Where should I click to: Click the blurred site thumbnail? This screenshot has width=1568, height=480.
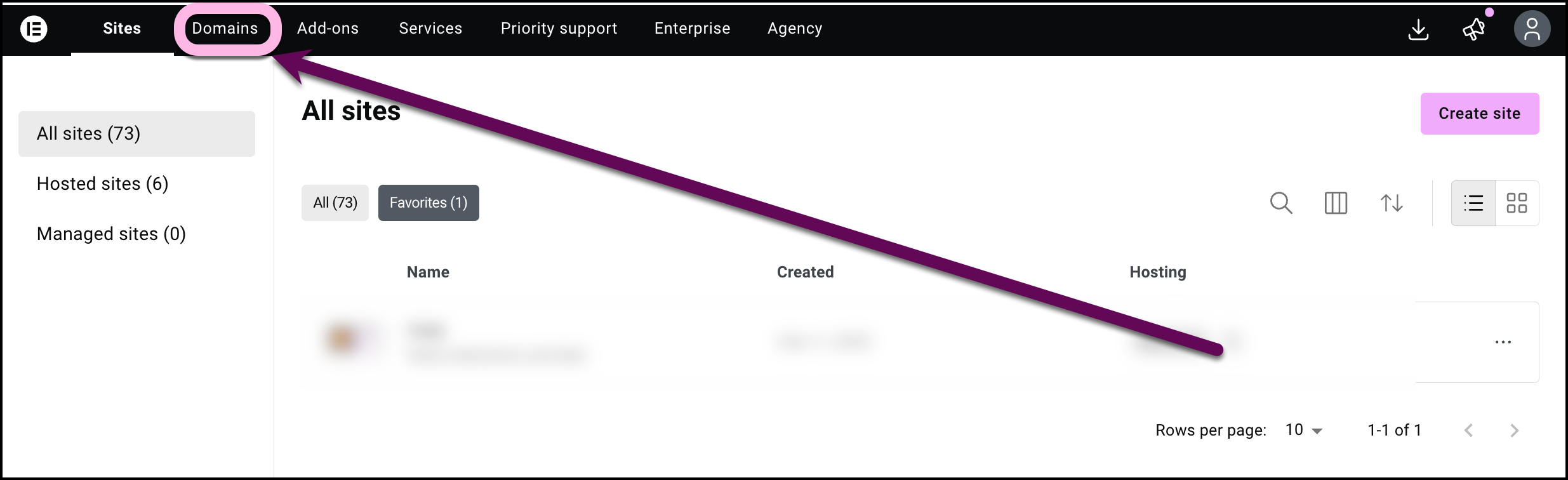343,341
